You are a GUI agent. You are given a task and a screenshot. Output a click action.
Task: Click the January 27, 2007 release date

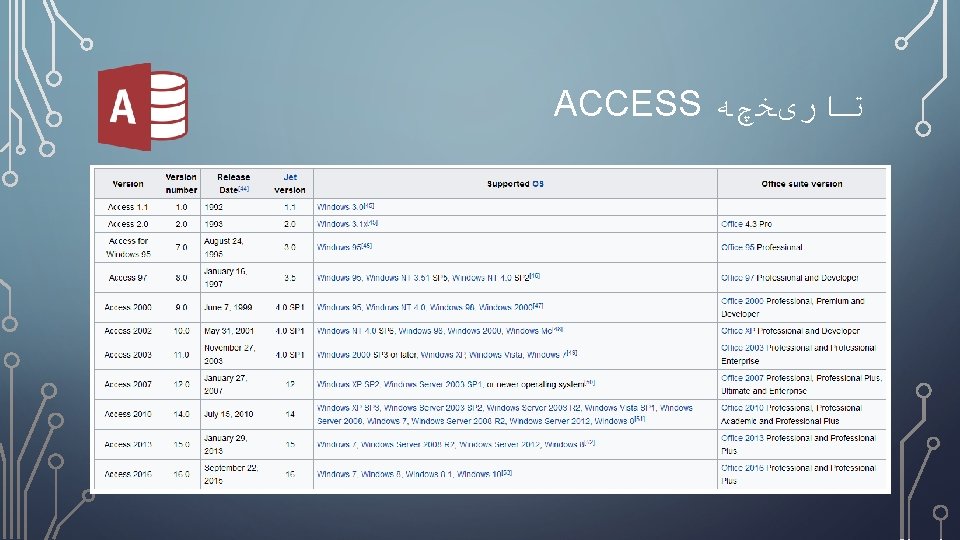tap(226, 384)
